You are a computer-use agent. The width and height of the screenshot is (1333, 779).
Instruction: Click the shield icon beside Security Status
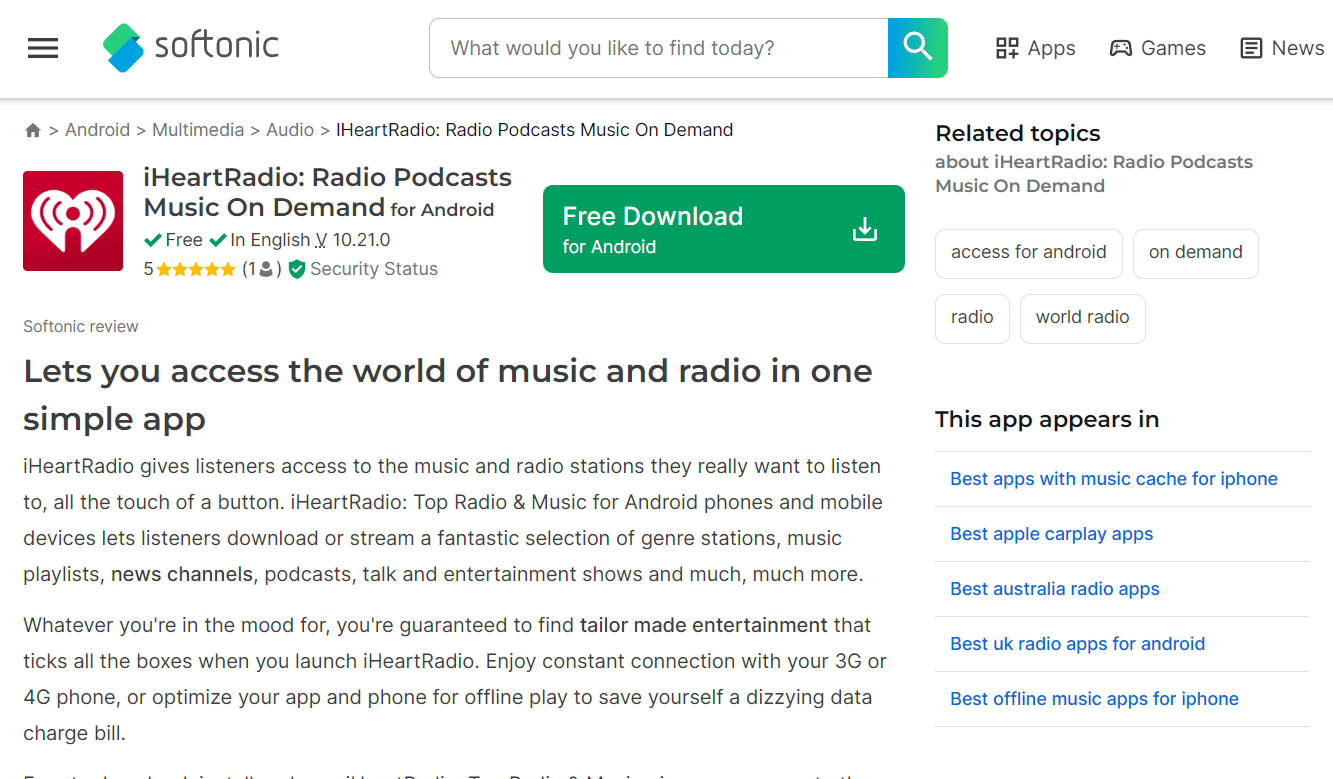pyautogui.click(x=296, y=269)
